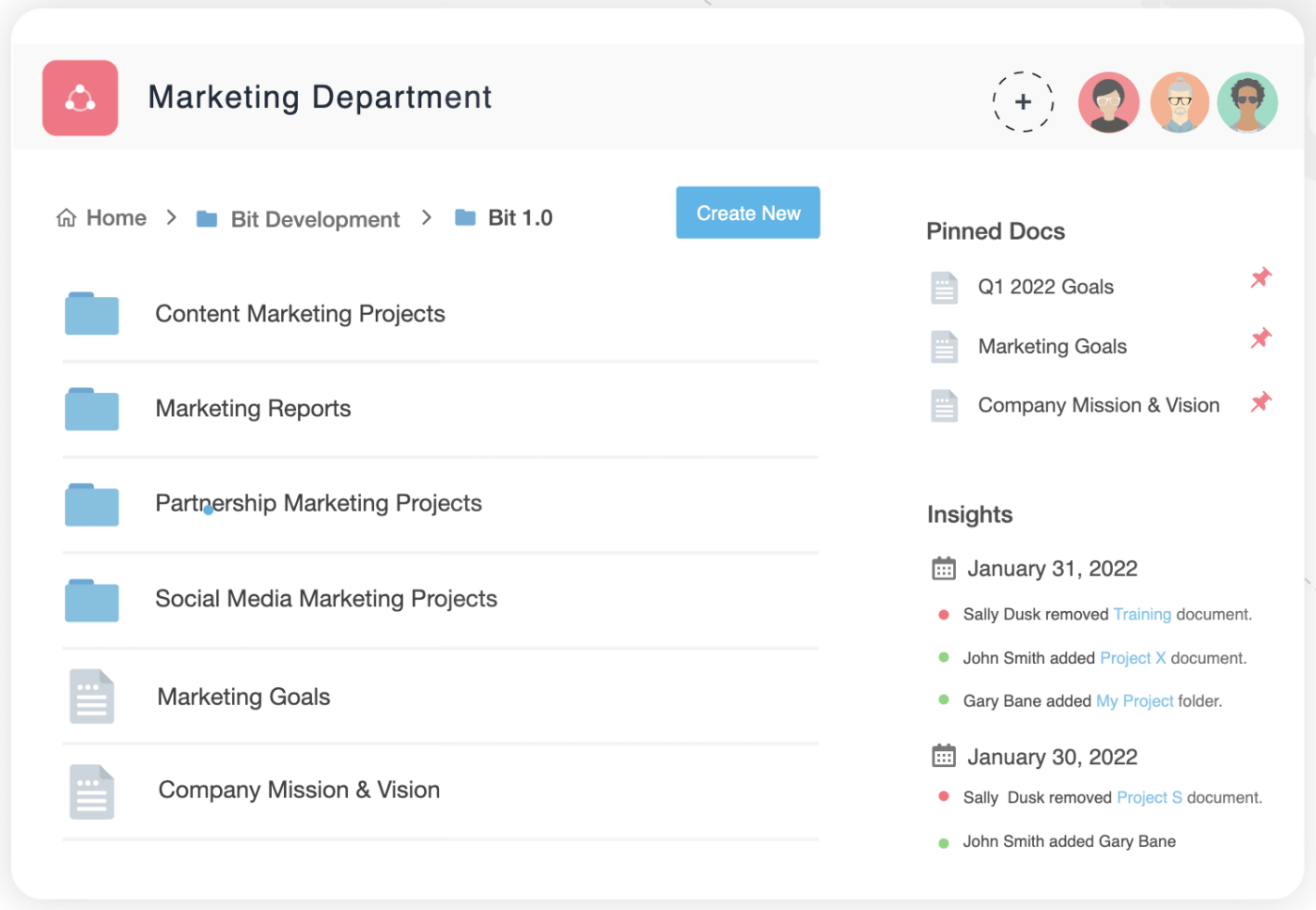Open the Marketing Reports folder

pyautogui.click(x=253, y=409)
